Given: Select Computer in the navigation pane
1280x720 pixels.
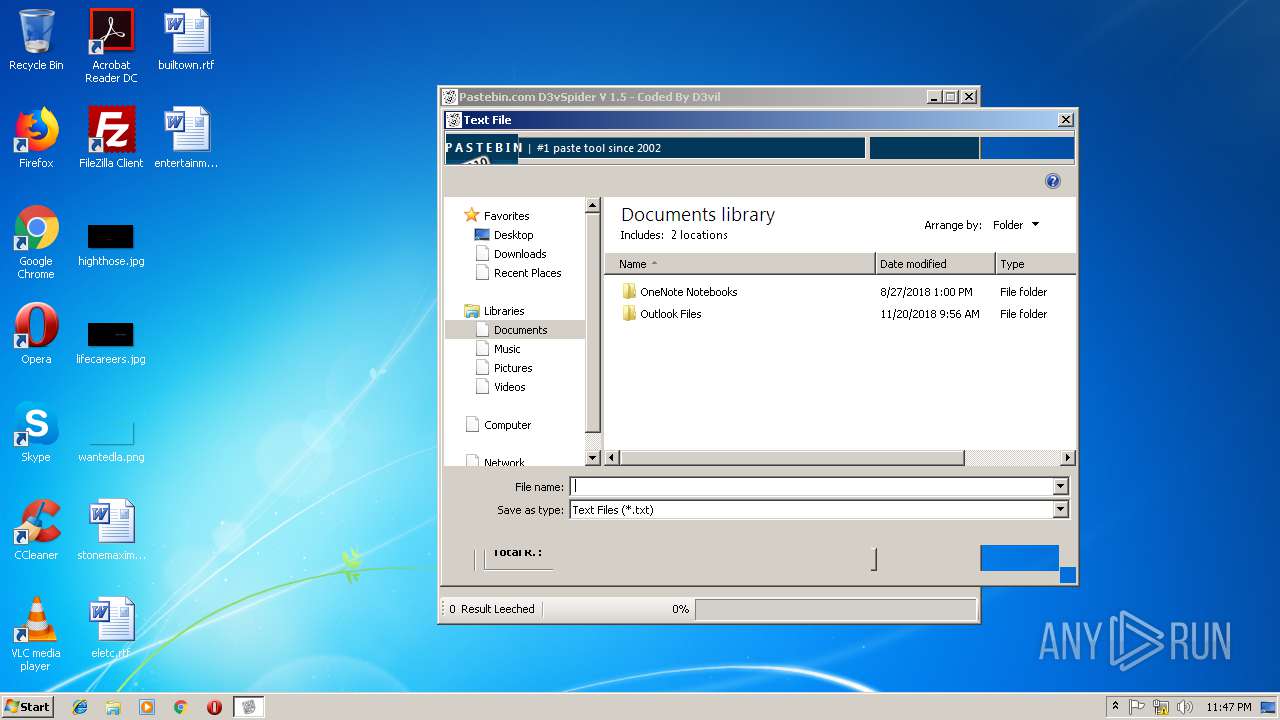Looking at the screenshot, I should click(507, 425).
